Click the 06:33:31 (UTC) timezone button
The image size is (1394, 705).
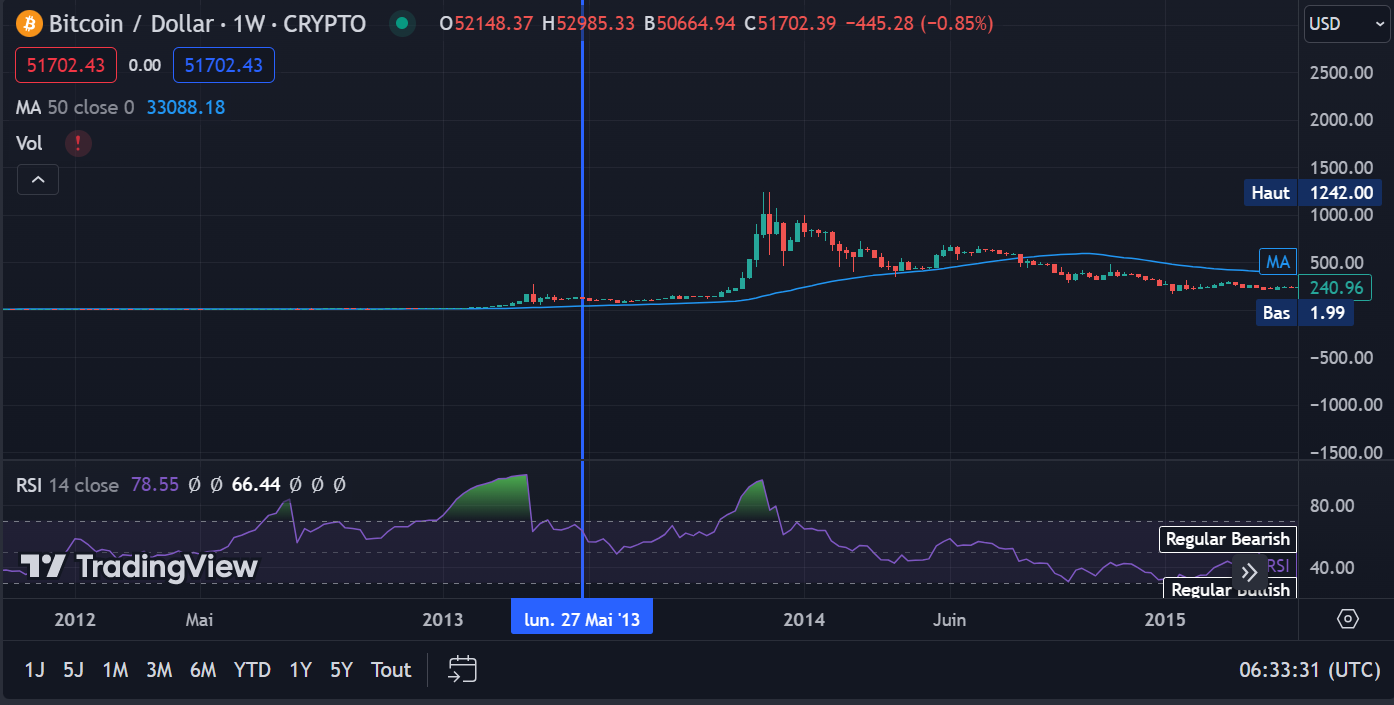pyautogui.click(x=1309, y=670)
